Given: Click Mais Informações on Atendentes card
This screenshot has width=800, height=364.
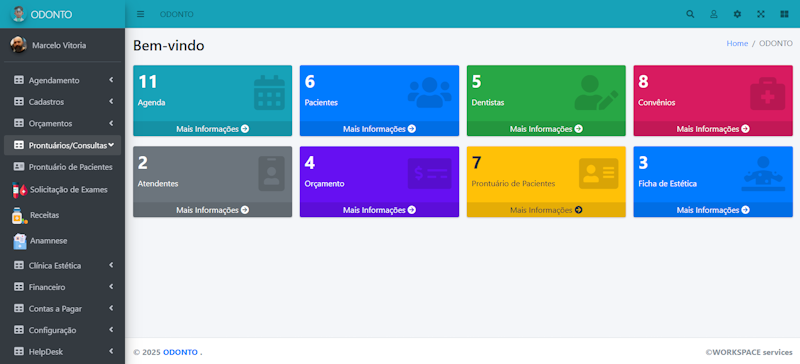Looking at the screenshot, I should [212, 210].
